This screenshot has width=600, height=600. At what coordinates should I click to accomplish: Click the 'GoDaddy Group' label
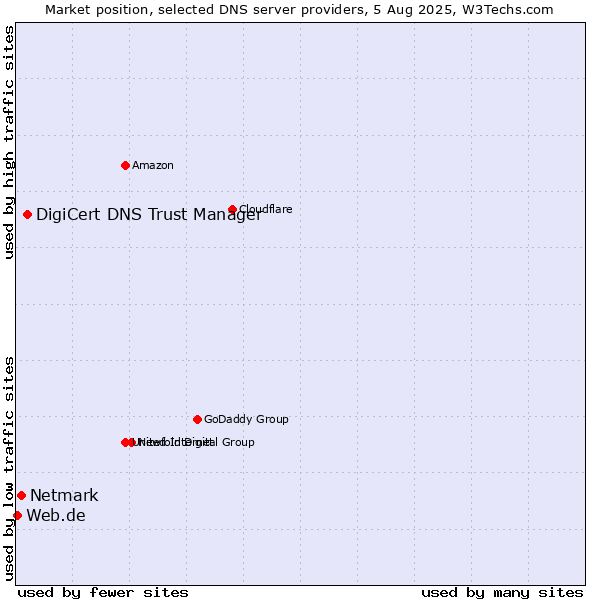[246, 419]
